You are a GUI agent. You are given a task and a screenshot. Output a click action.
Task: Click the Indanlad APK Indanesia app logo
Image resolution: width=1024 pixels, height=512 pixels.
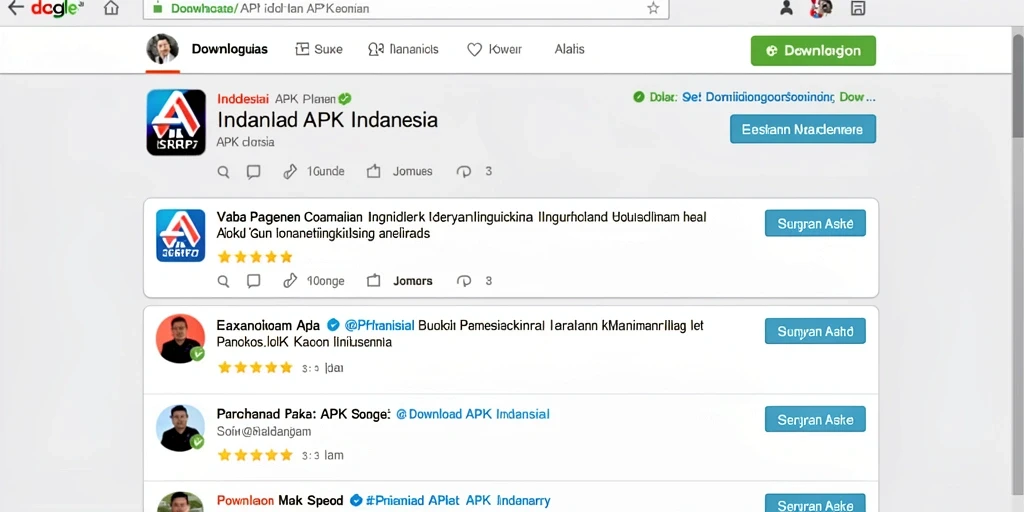click(x=176, y=122)
